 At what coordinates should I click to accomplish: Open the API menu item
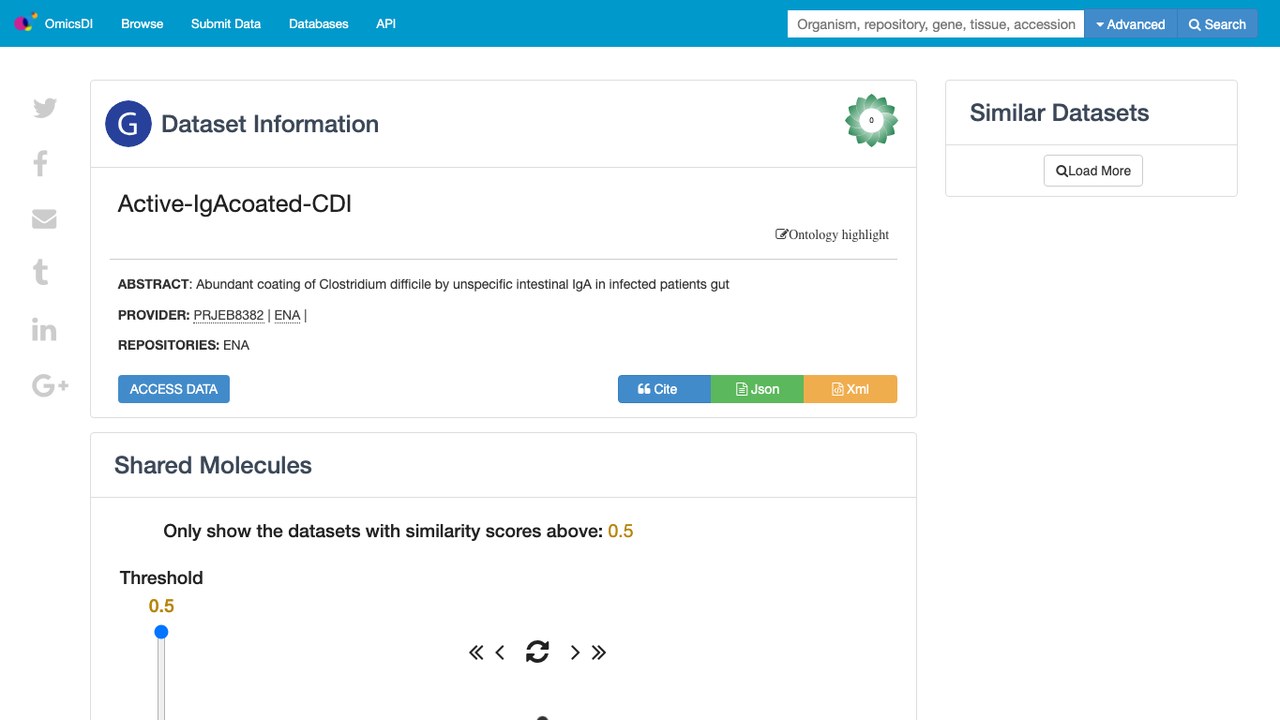point(386,24)
